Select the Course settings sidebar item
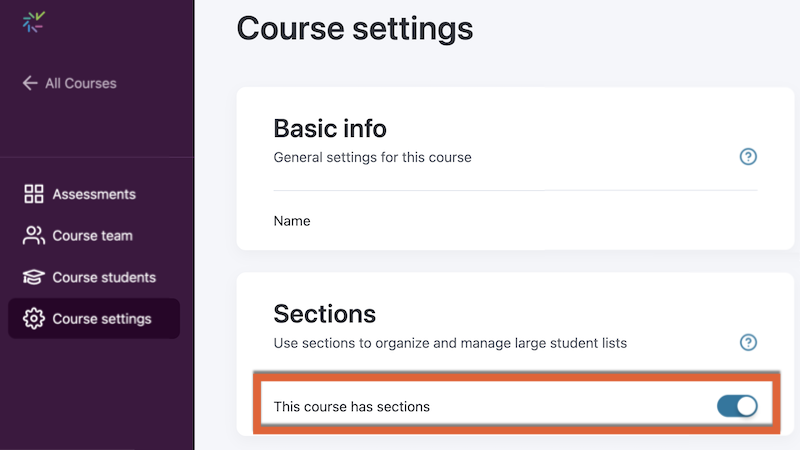800x450 pixels. point(101,319)
